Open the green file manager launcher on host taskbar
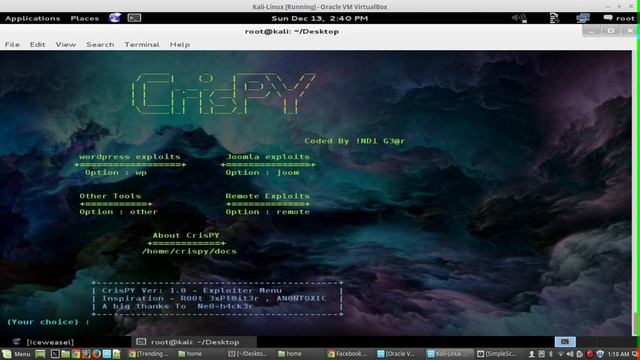This screenshot has width=640, height=360. 65,354
